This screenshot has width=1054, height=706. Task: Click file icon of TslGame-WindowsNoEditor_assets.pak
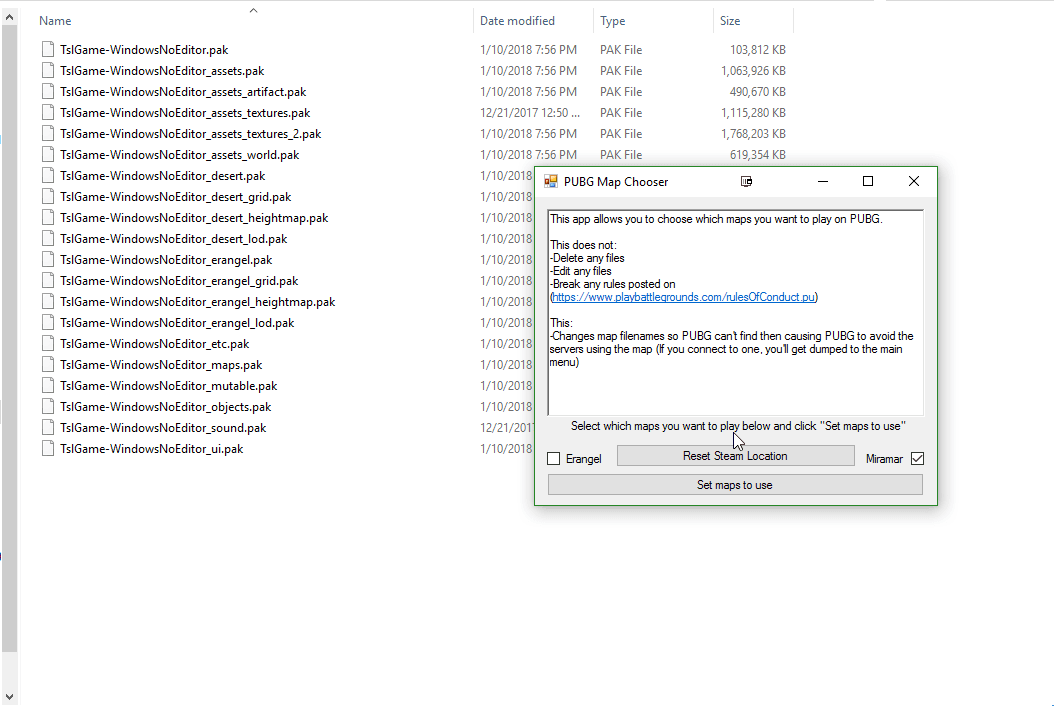48,70
